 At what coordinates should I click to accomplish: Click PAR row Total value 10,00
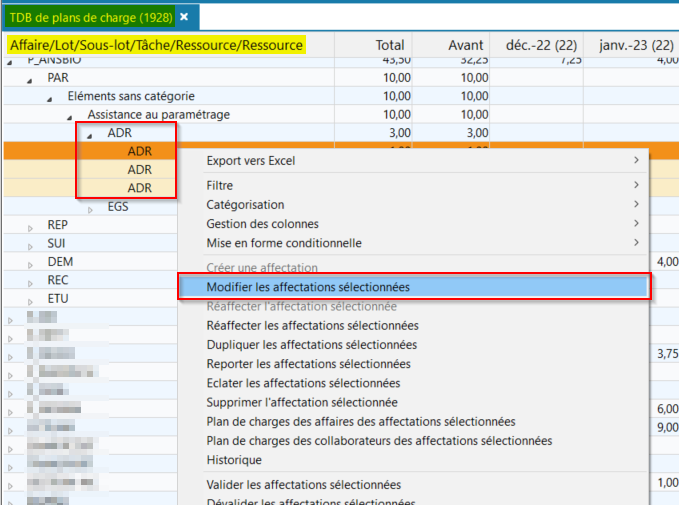[397, 78]
